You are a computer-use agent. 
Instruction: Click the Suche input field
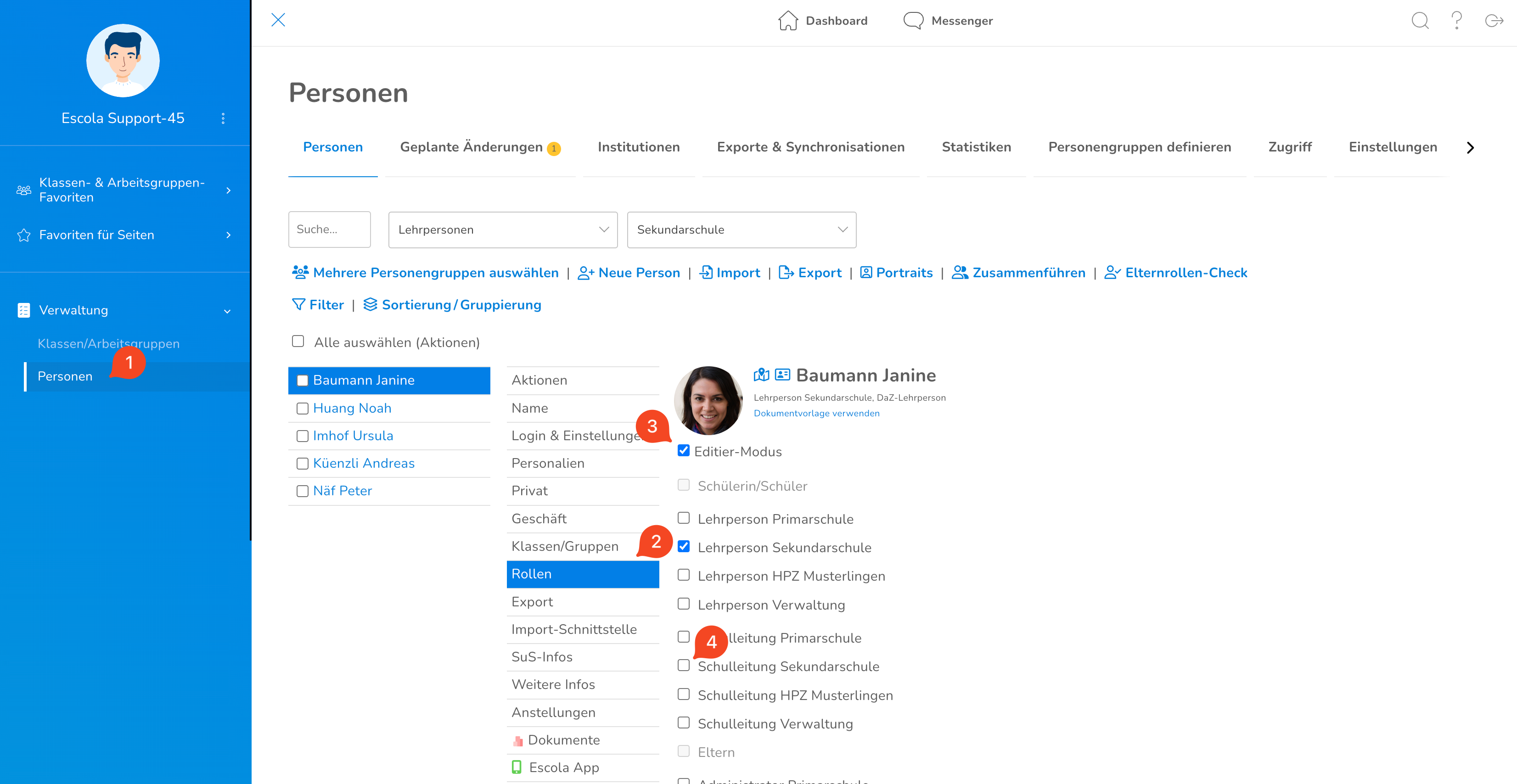click(329, 230)
